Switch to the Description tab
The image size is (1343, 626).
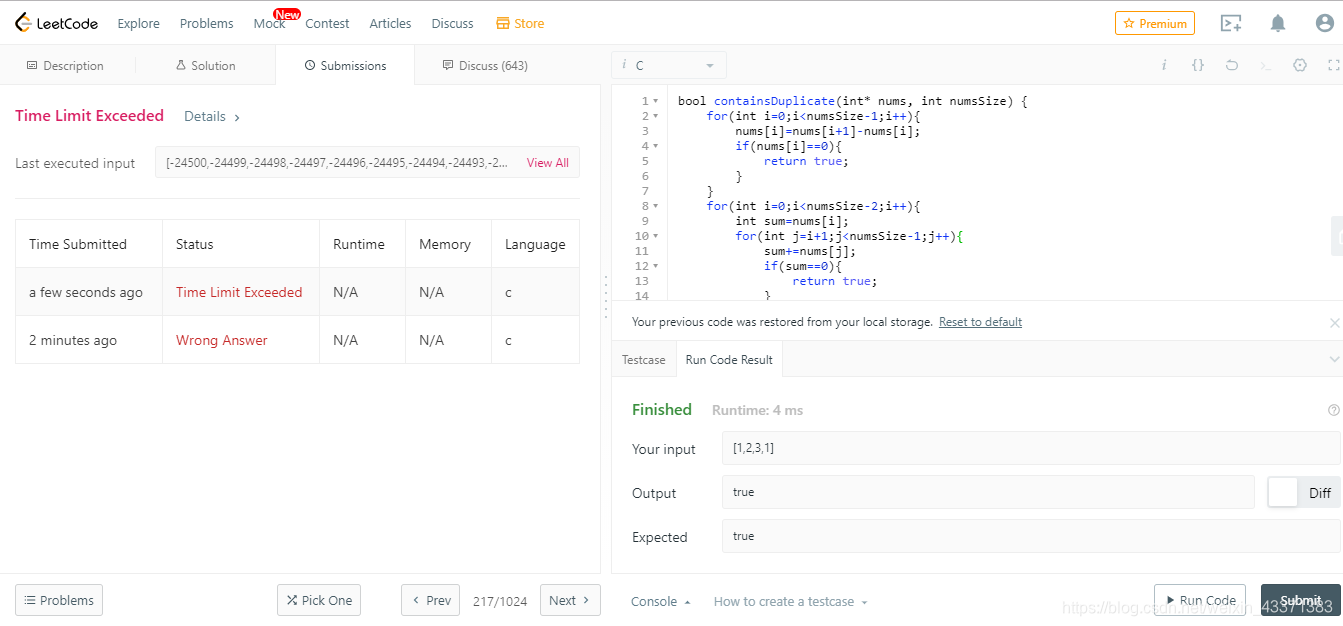click(65, 65)
